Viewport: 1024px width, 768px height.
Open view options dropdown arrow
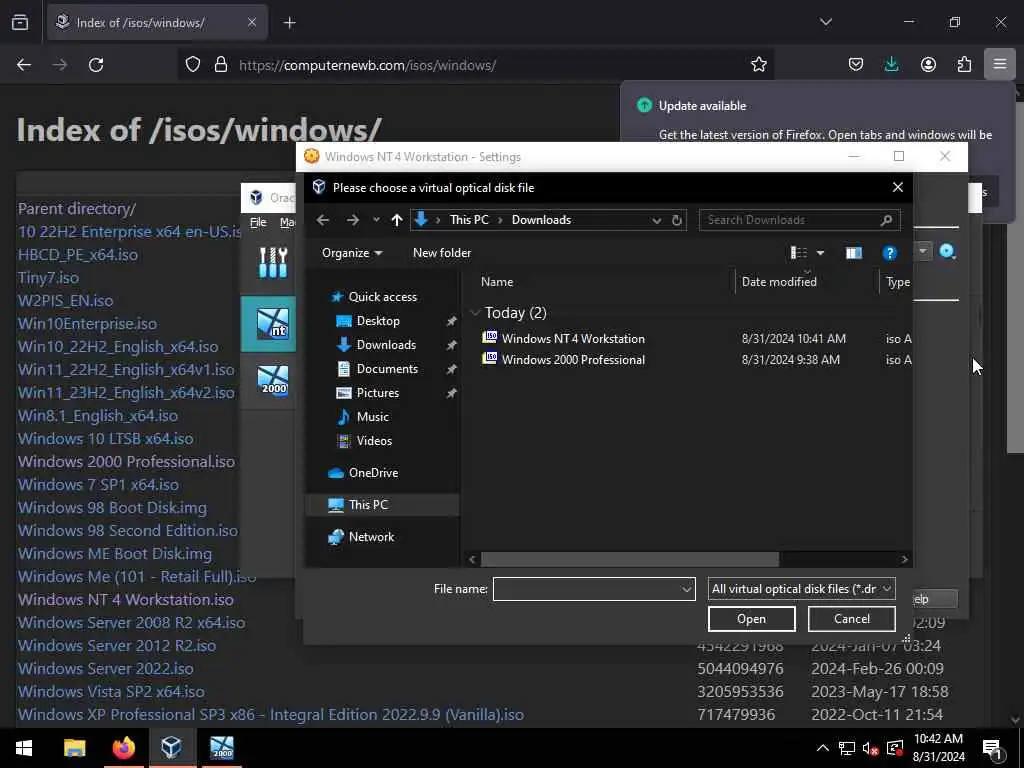820,253
